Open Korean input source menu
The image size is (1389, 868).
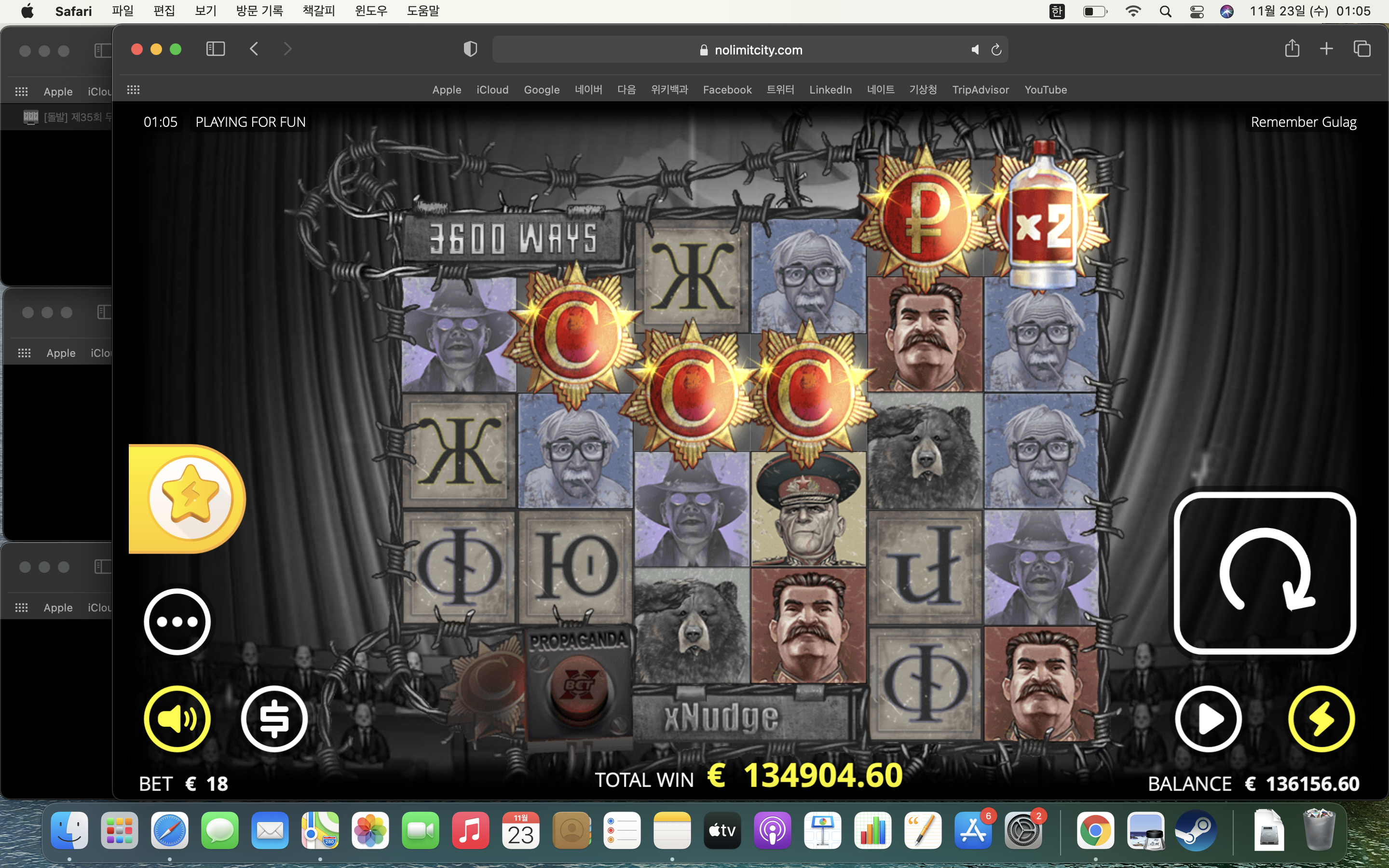[1057, 12]
